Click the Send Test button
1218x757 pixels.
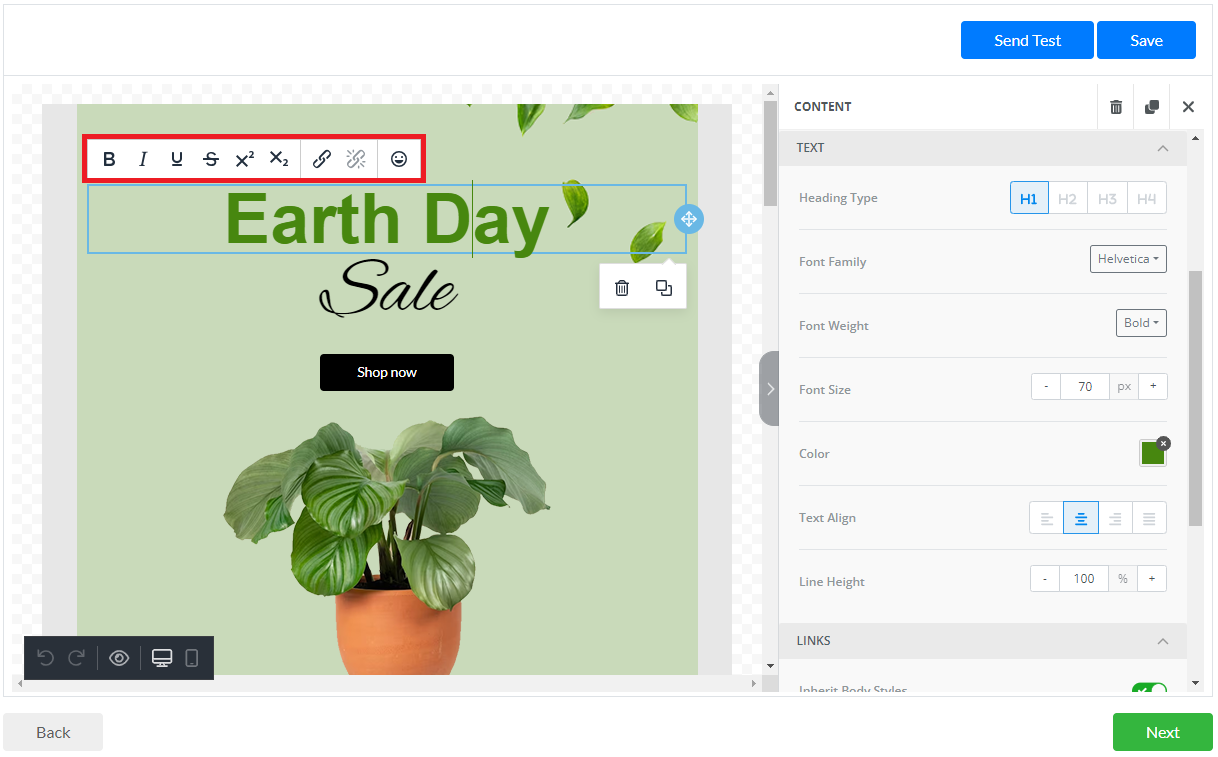pos(1027,41)
